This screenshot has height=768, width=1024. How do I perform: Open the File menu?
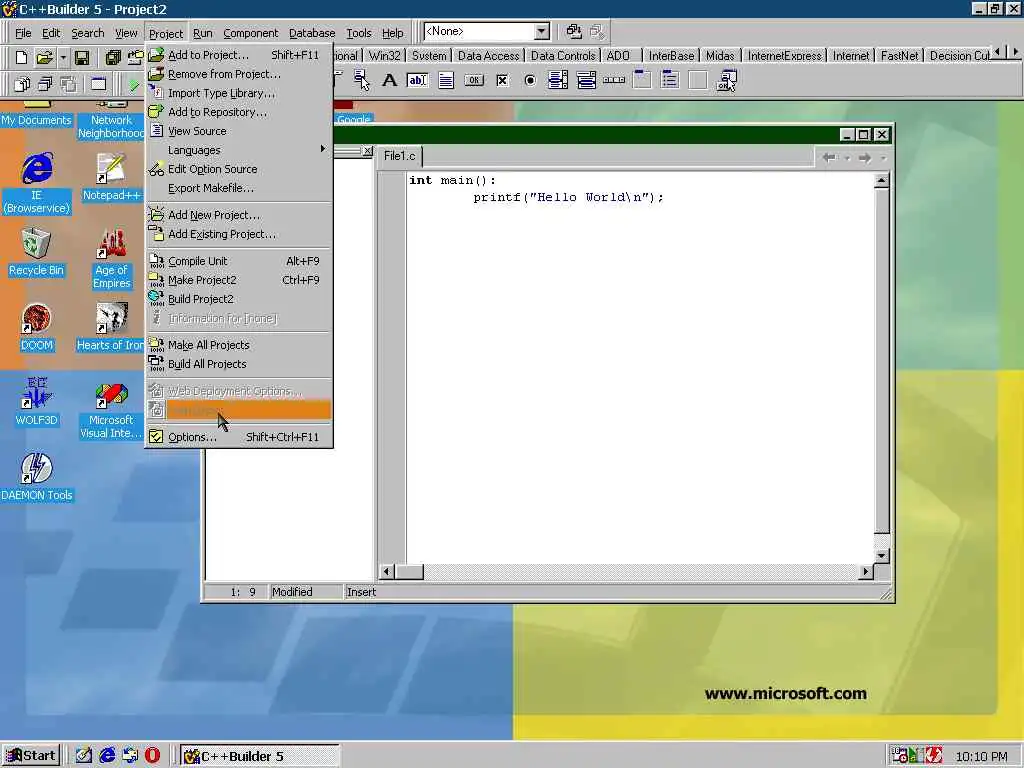point(23,33)
